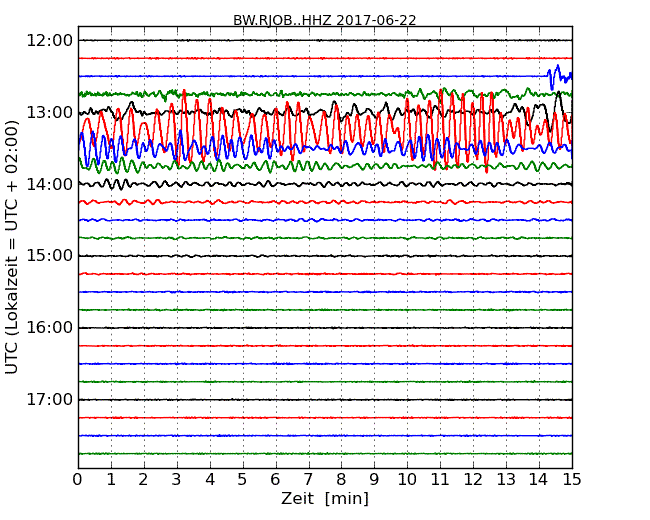Image resolution: width=650 pixels, height=520 pixels.
Task: Click the 17:00 time label
Action: click(x=49, y=399)
